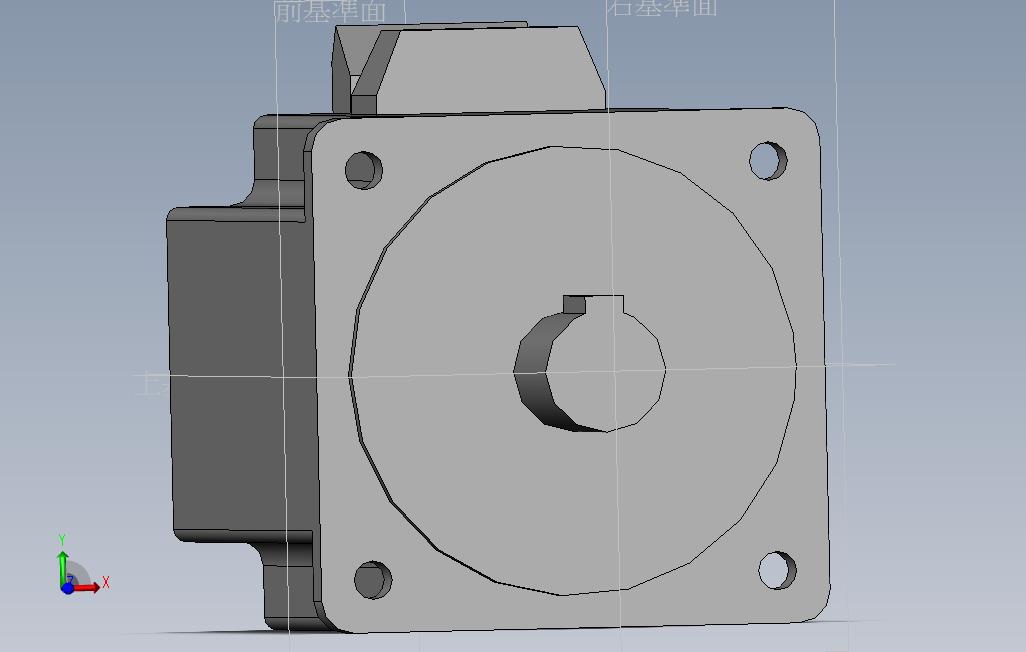Select the center shaft bore hole
The image size is (1026, 652).
590,371
